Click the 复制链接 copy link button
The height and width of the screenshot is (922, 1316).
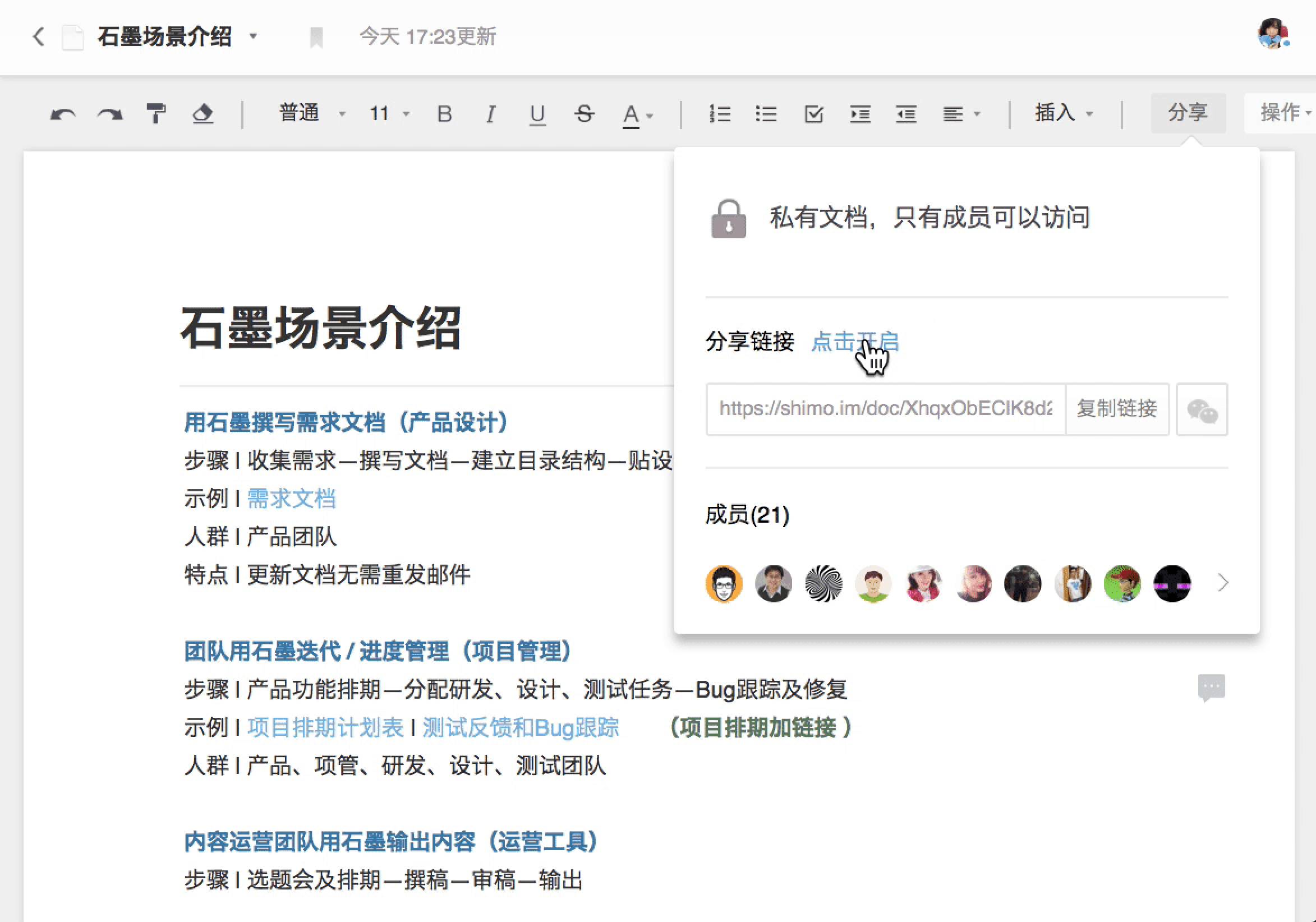[x=1116, y=409]
